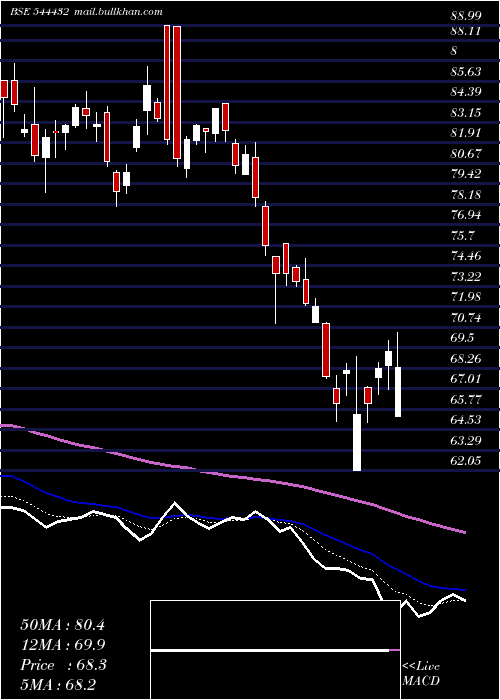Click the 74.46 price axis label

coord(466,256)
